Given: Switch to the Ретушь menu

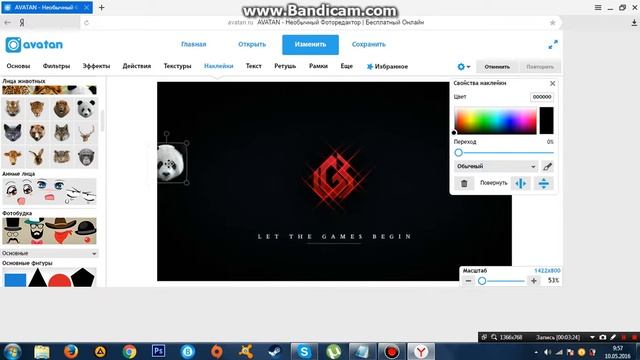Looking at the screenshot, I should point(285,66).
